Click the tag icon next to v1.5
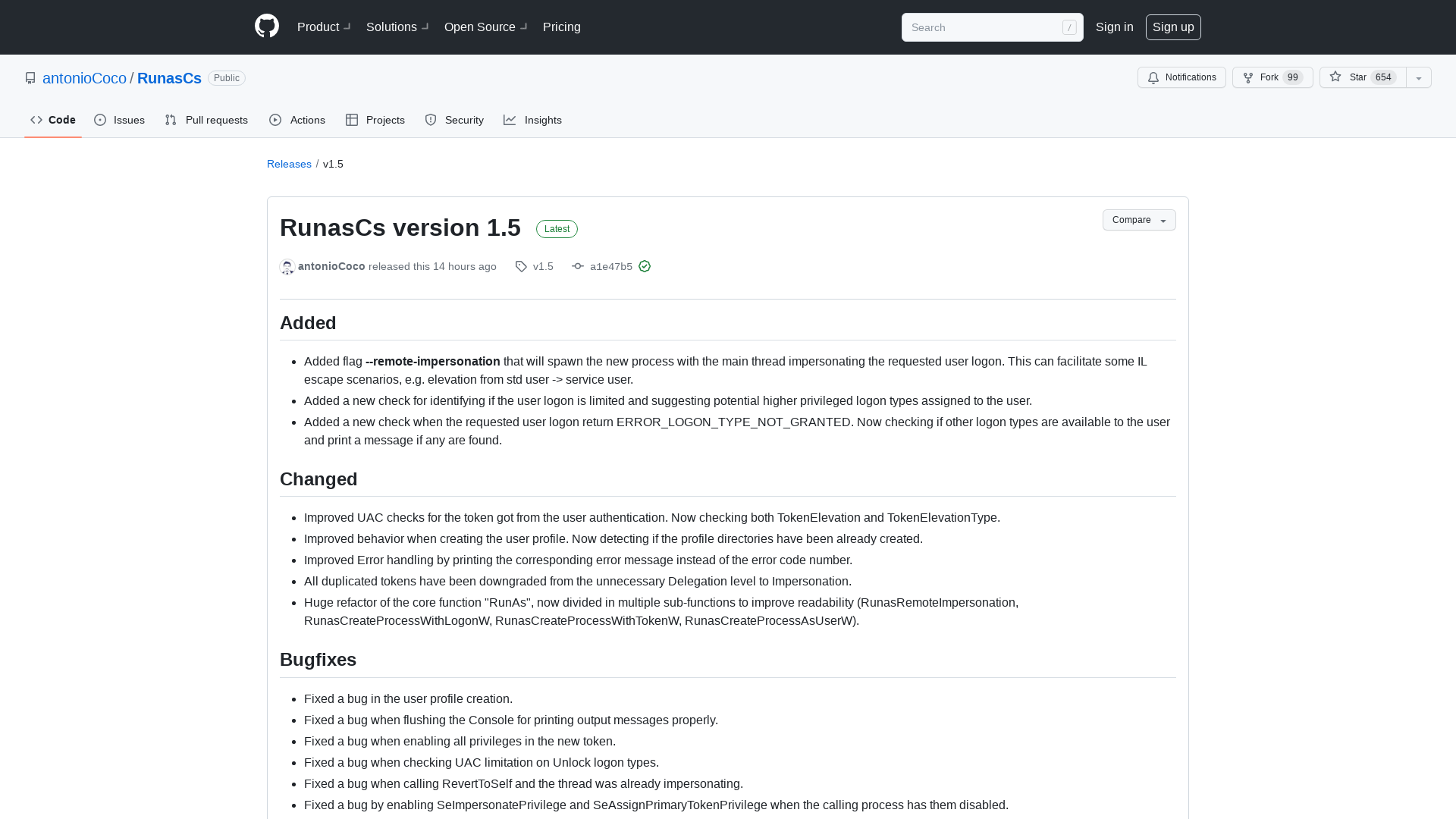This screenshot has height=819, width=1456. (521, 266)
